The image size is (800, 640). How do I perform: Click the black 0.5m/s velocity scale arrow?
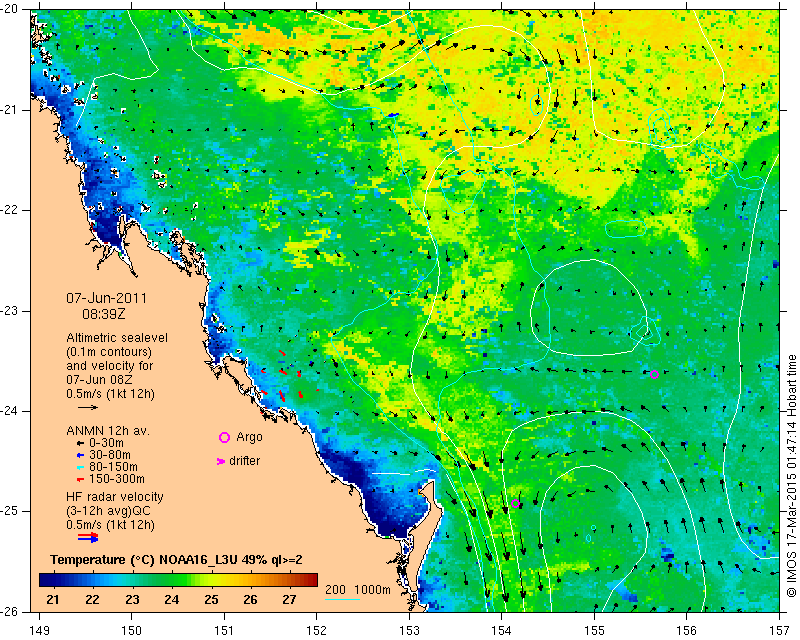88,407
